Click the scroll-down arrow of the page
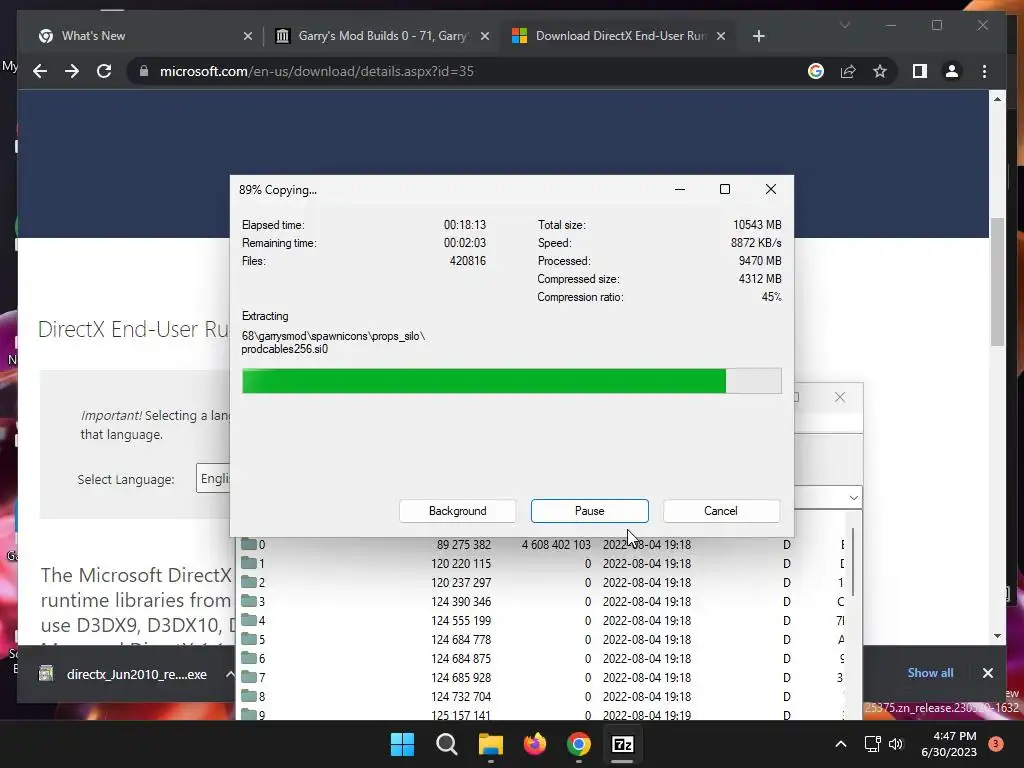This screenshot has width=1024, height=768. 997,635
